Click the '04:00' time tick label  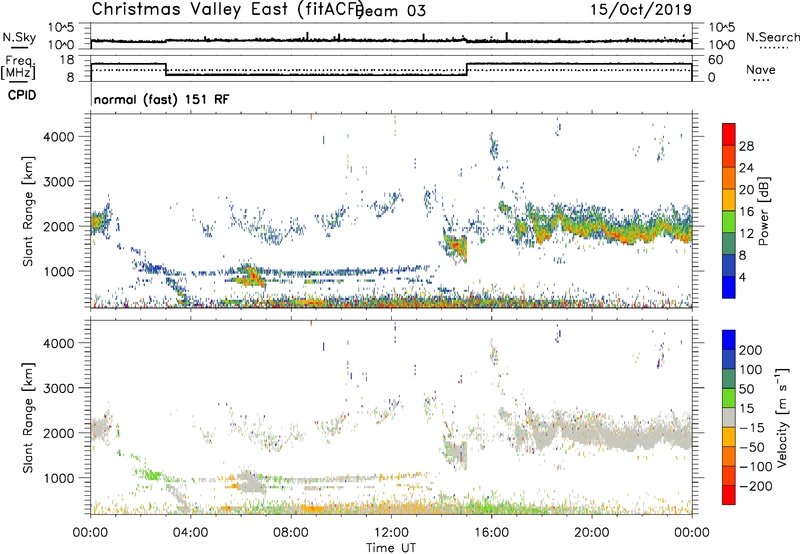tap(190, 533)
